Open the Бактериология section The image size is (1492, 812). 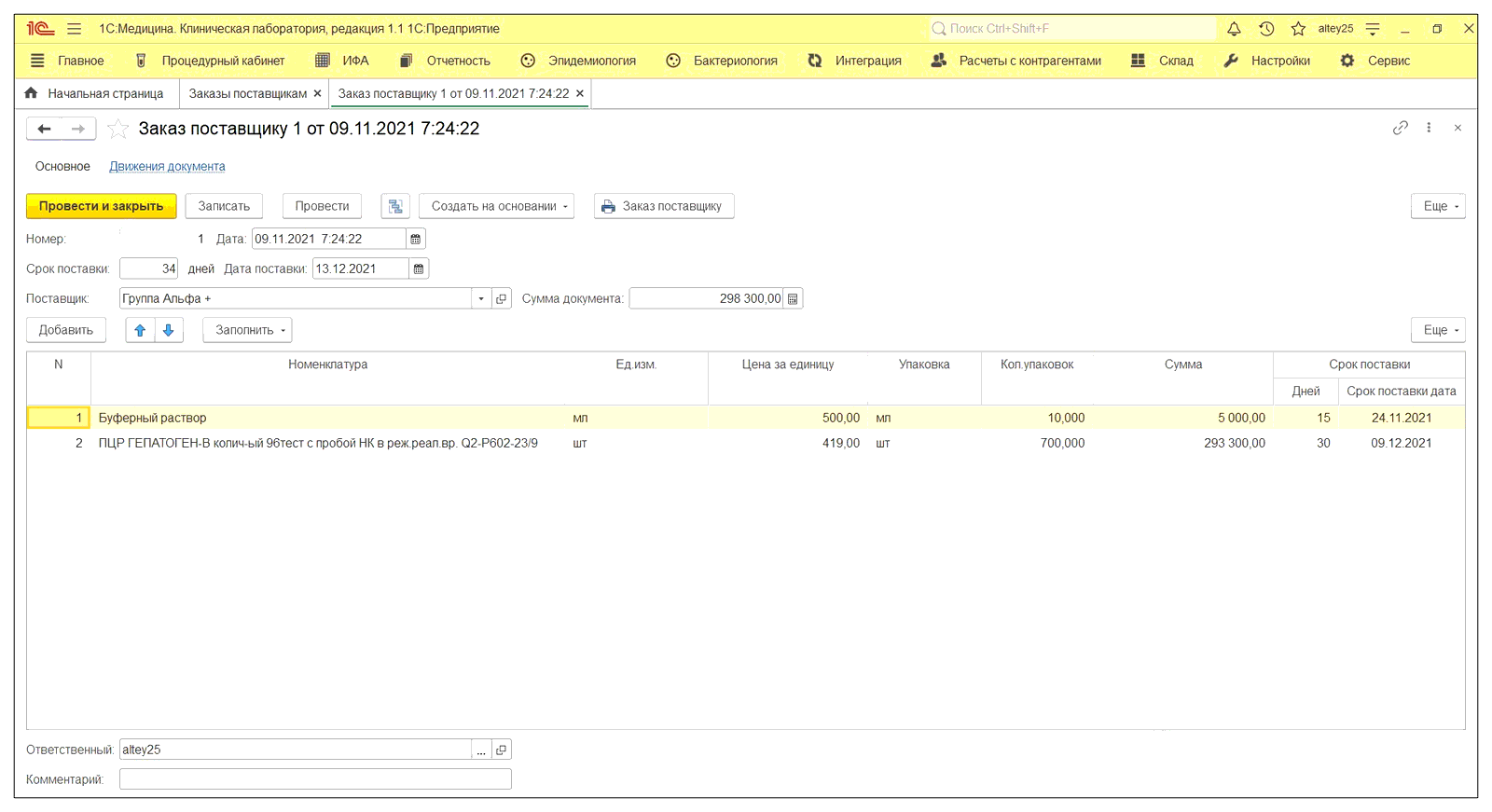pyautogui.click(x=722, y=61)
